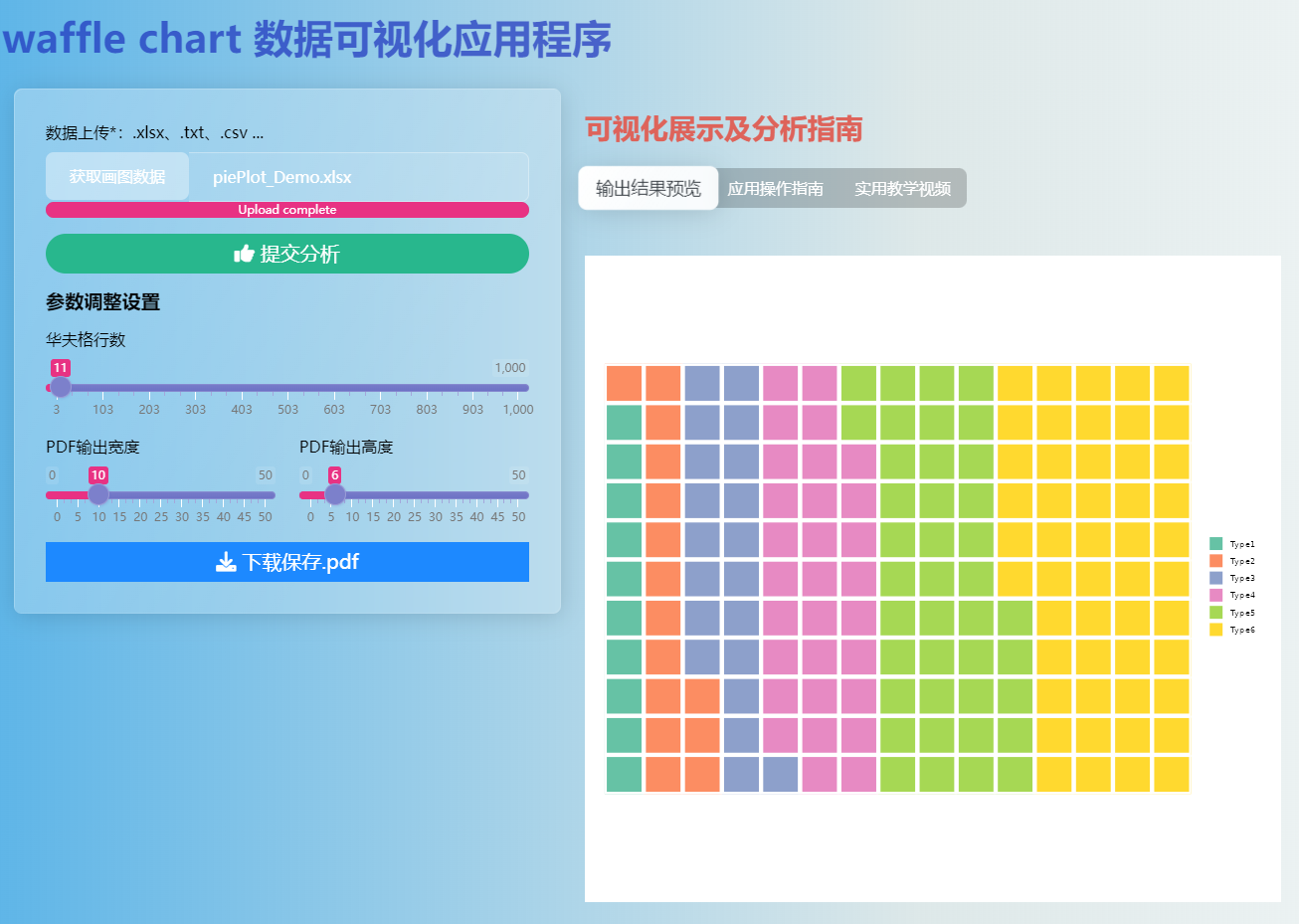
Task: Click the PDF输出宽度 slider handle showing 10
Action: tap(97, 493)
